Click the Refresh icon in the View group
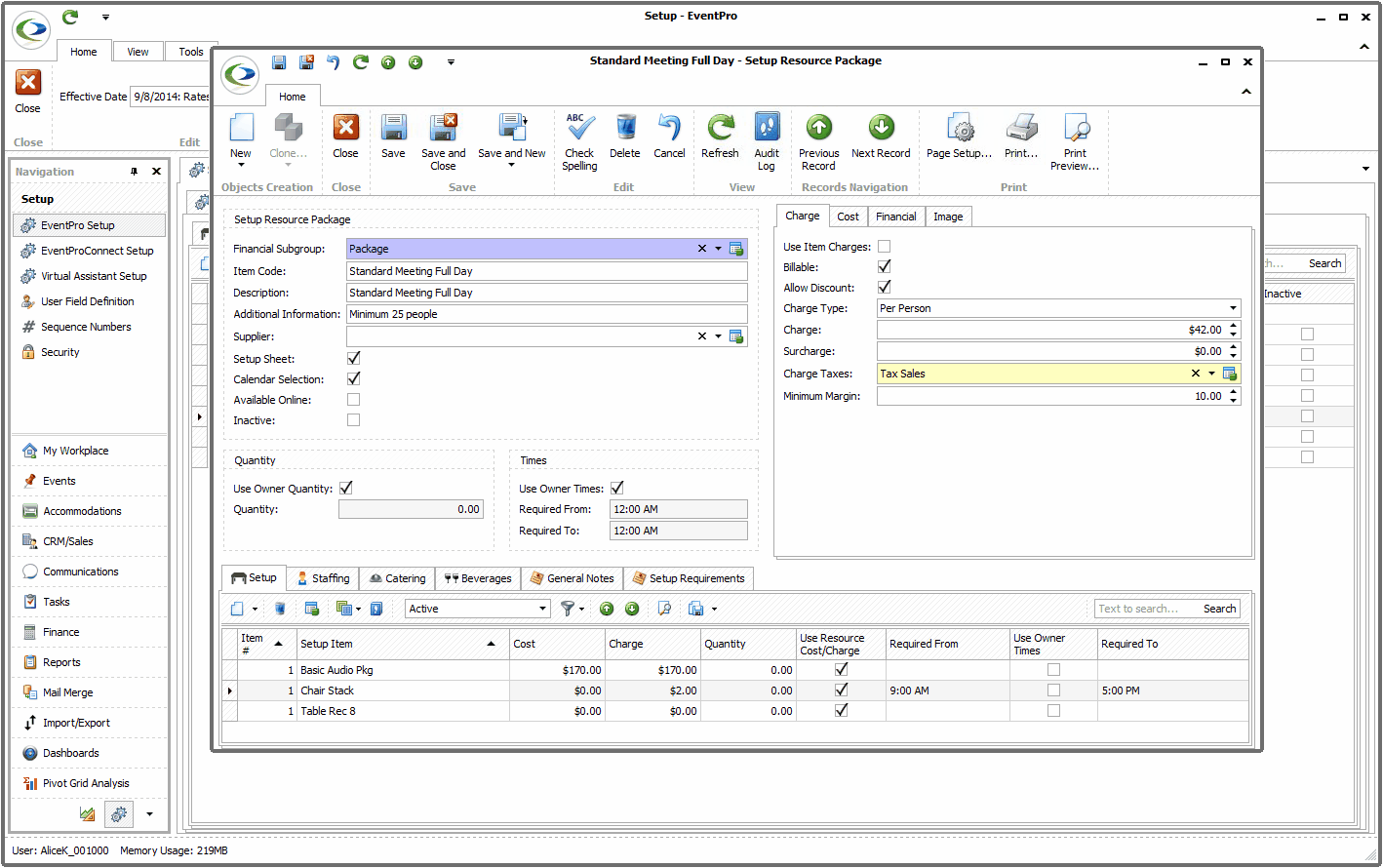This screenshot has width=1383, height=868. (x=720, y=128)
